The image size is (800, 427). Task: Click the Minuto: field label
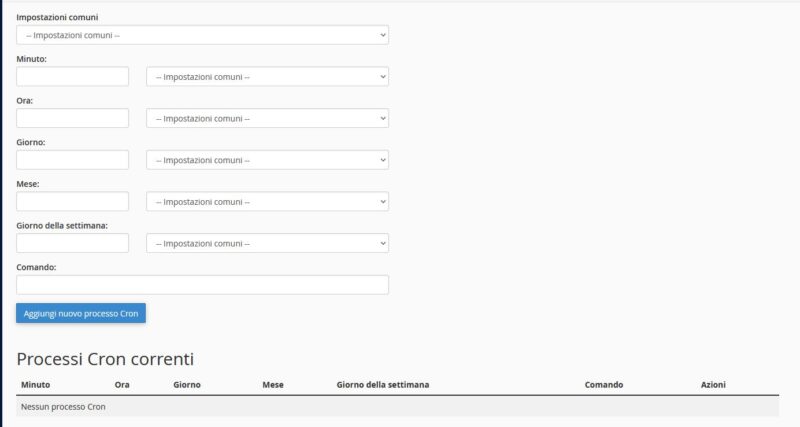pos(32,59)
